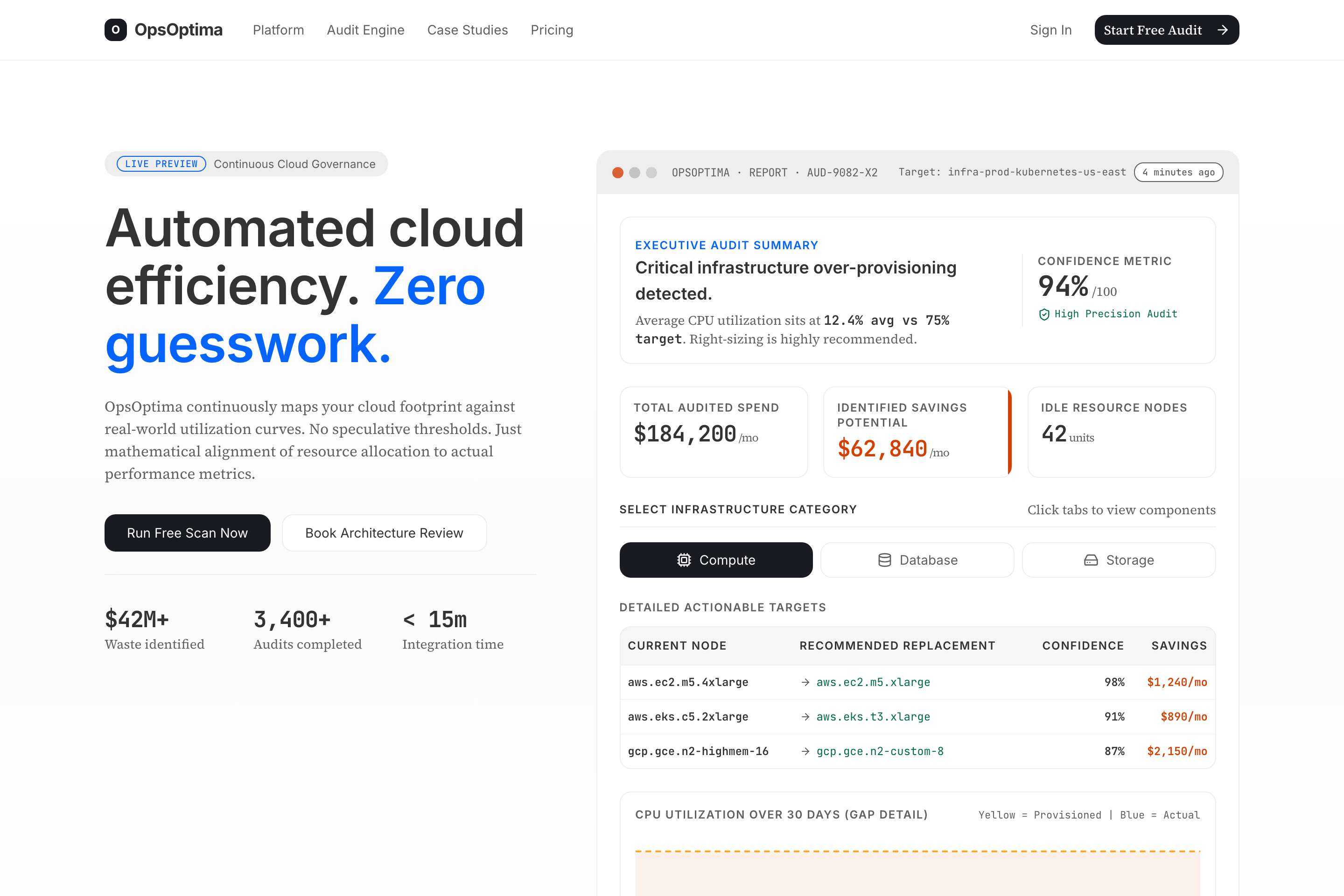Screen dimensions: 1344x896
Task: Click the '< 15m' integration time stat
Action: point(435,620)
